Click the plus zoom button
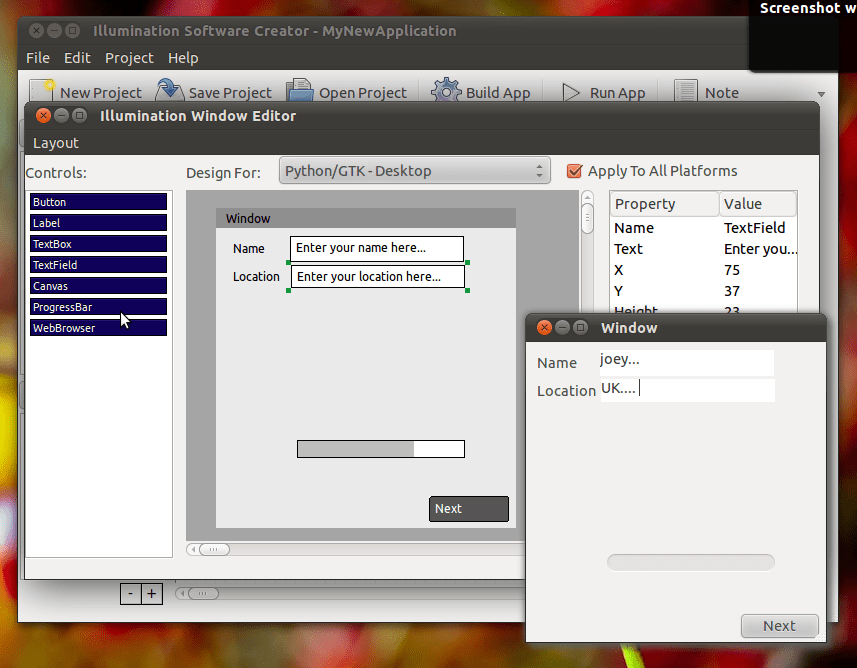The height and width of the screenshot is (668, 857). click(152, 594)
